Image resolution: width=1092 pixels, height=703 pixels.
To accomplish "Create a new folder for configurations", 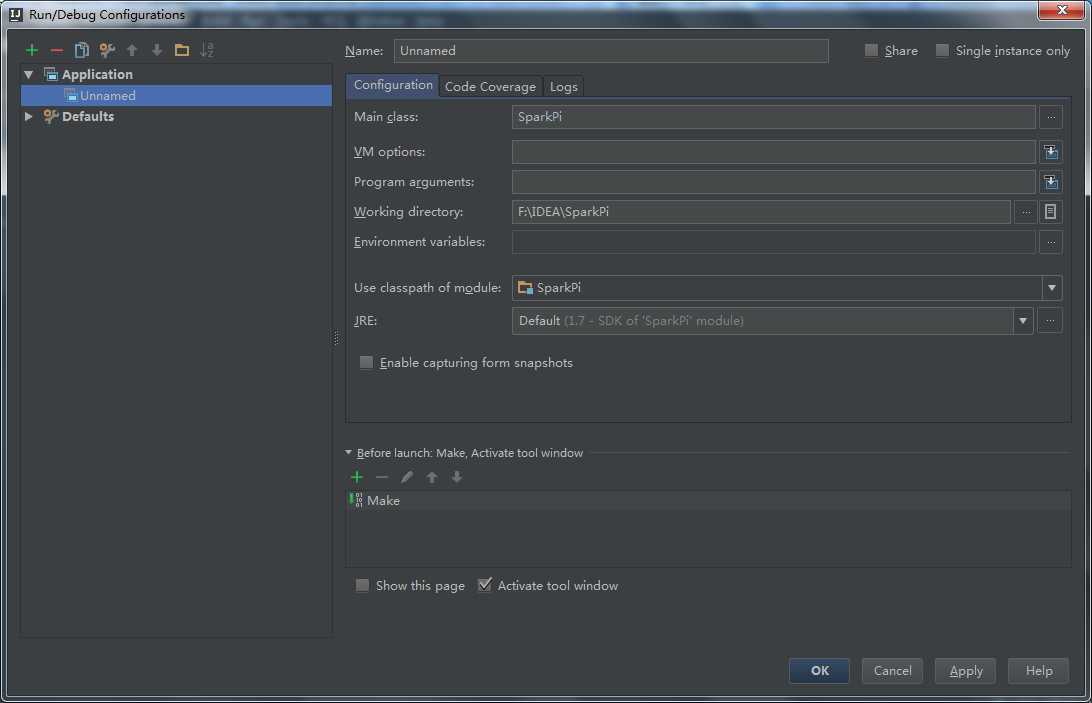I will click(x=182, y=50).
